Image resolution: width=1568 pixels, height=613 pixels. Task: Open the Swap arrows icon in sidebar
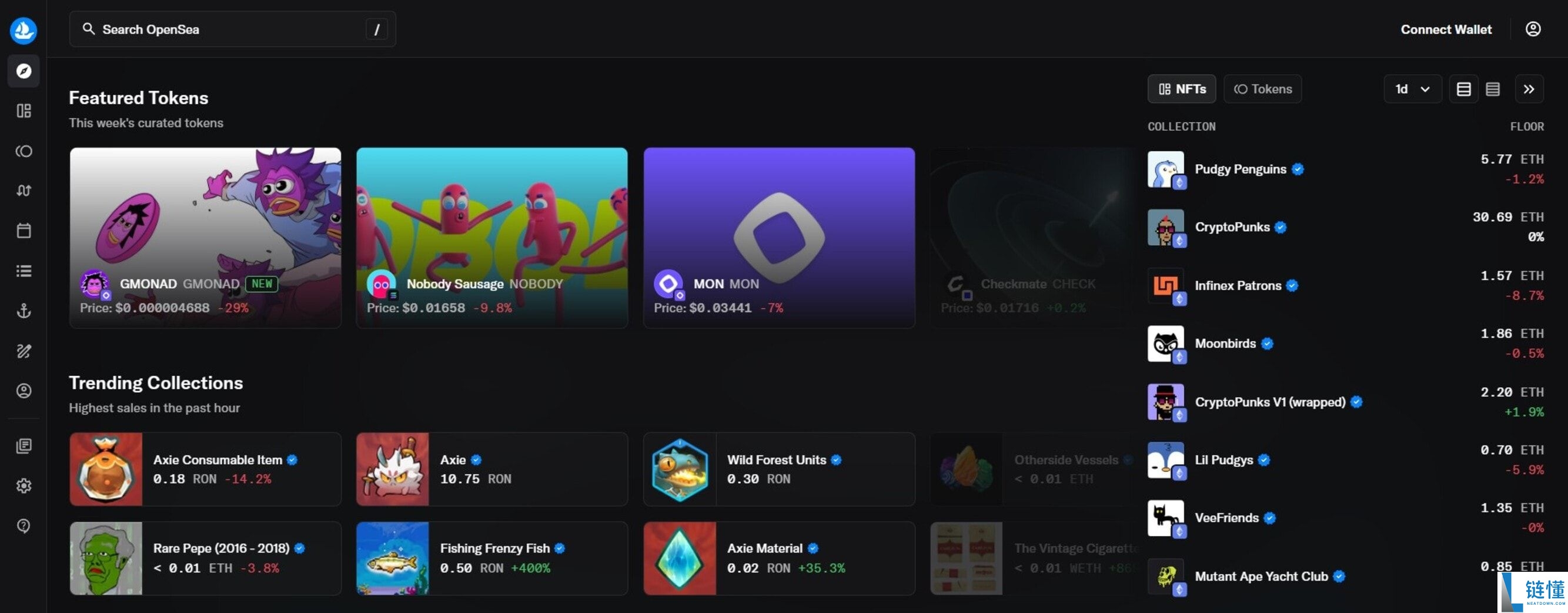[24, 191]
